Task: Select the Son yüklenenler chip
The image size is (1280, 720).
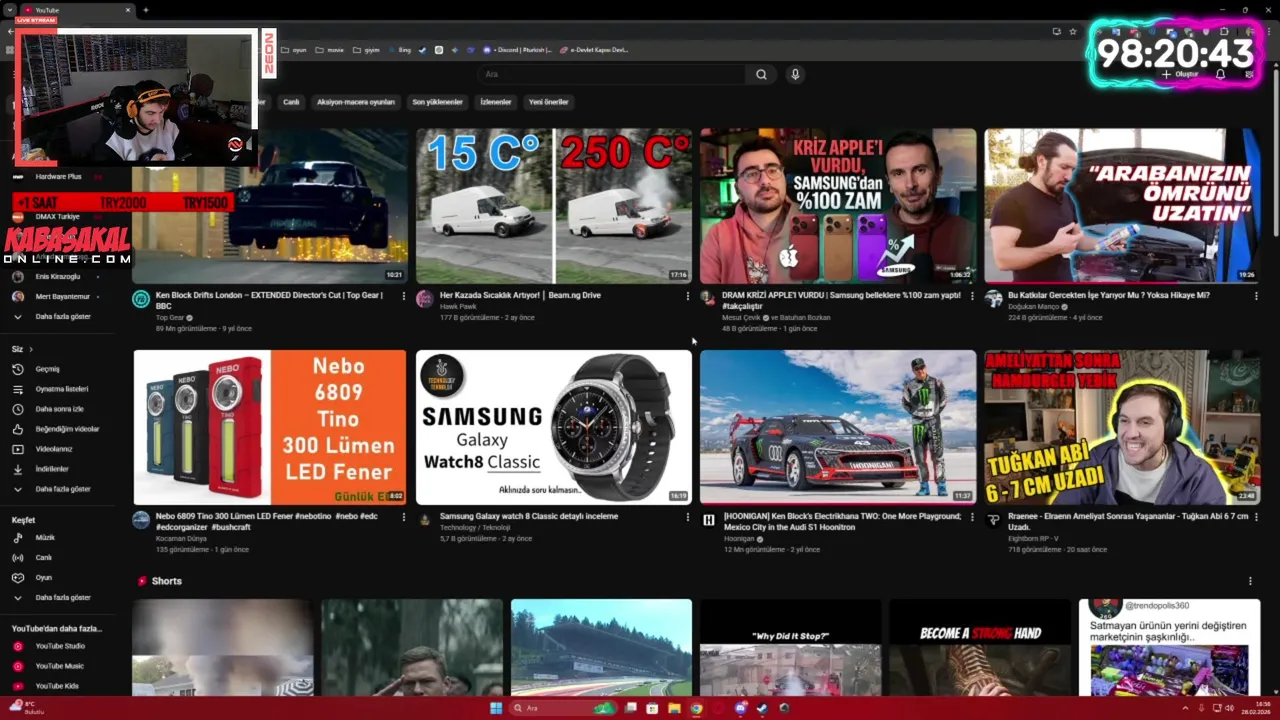Action: click(438, 102)
